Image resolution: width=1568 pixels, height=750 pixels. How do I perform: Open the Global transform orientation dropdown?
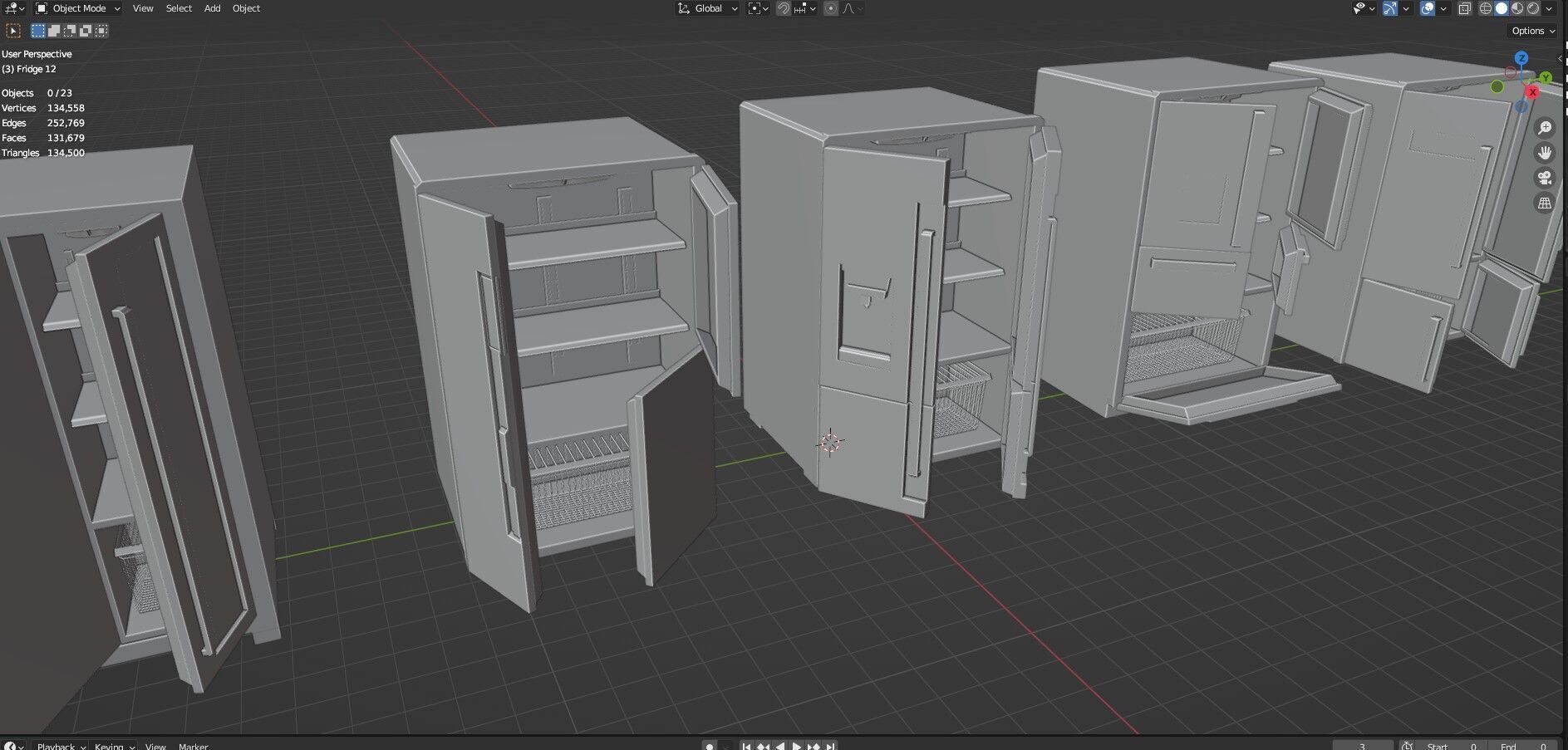[708, 8]
